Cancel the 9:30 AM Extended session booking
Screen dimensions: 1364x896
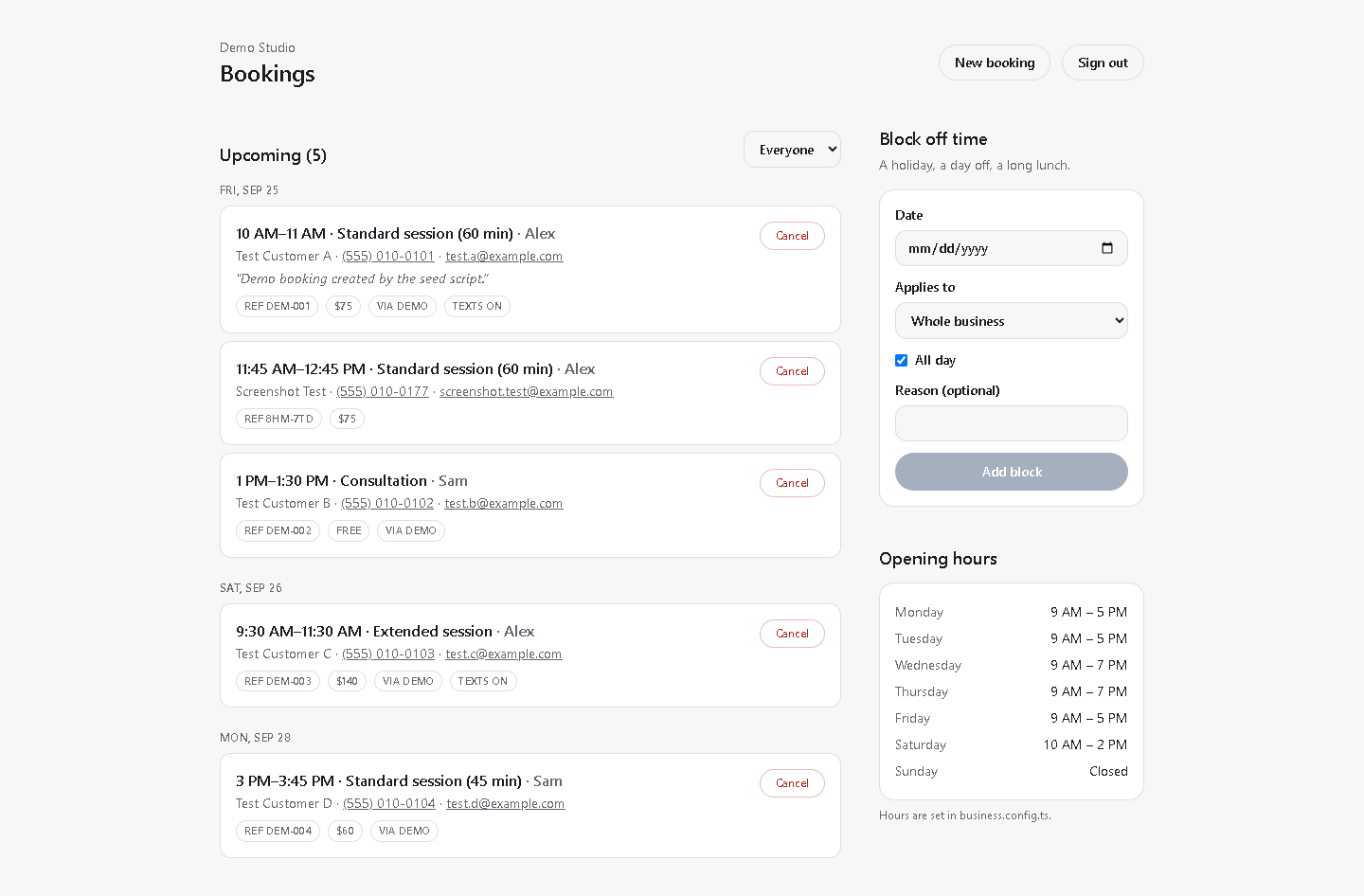tap(792, 634)
